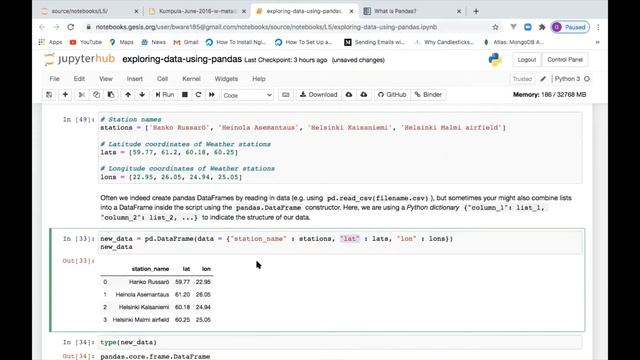The width and height of the screenshot is (640, 360).
Task: Copy selected cells icon
Action: point(96,95)
